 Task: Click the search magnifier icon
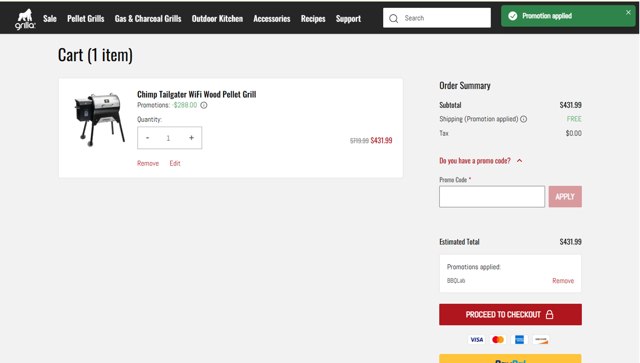click(x=393, y=18)
